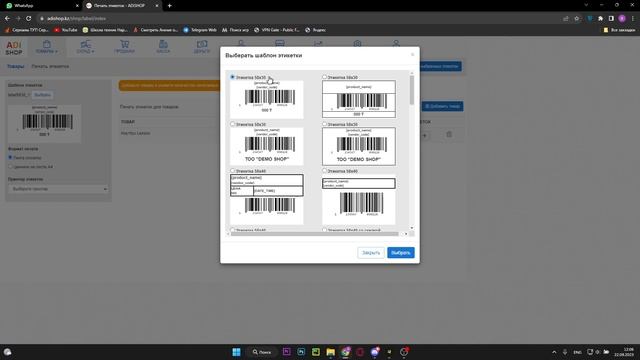Open the Яндекс bookmark
Viewport: 640px width, 360px height.
[316, 30]
